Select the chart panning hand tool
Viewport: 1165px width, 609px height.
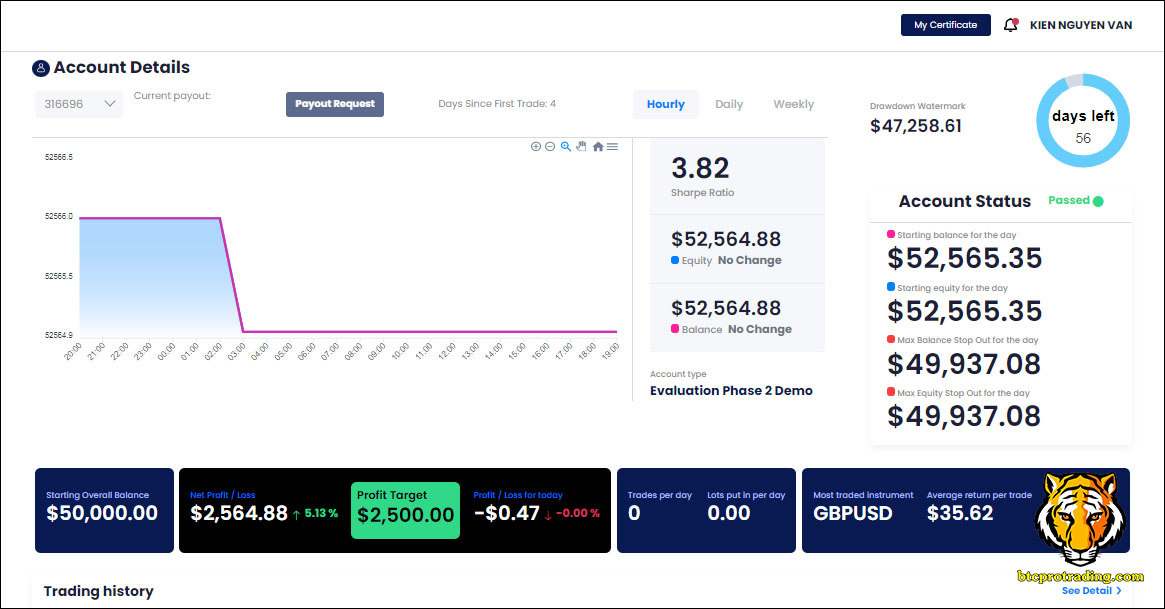pyautogui.click(x=581, y=147)
